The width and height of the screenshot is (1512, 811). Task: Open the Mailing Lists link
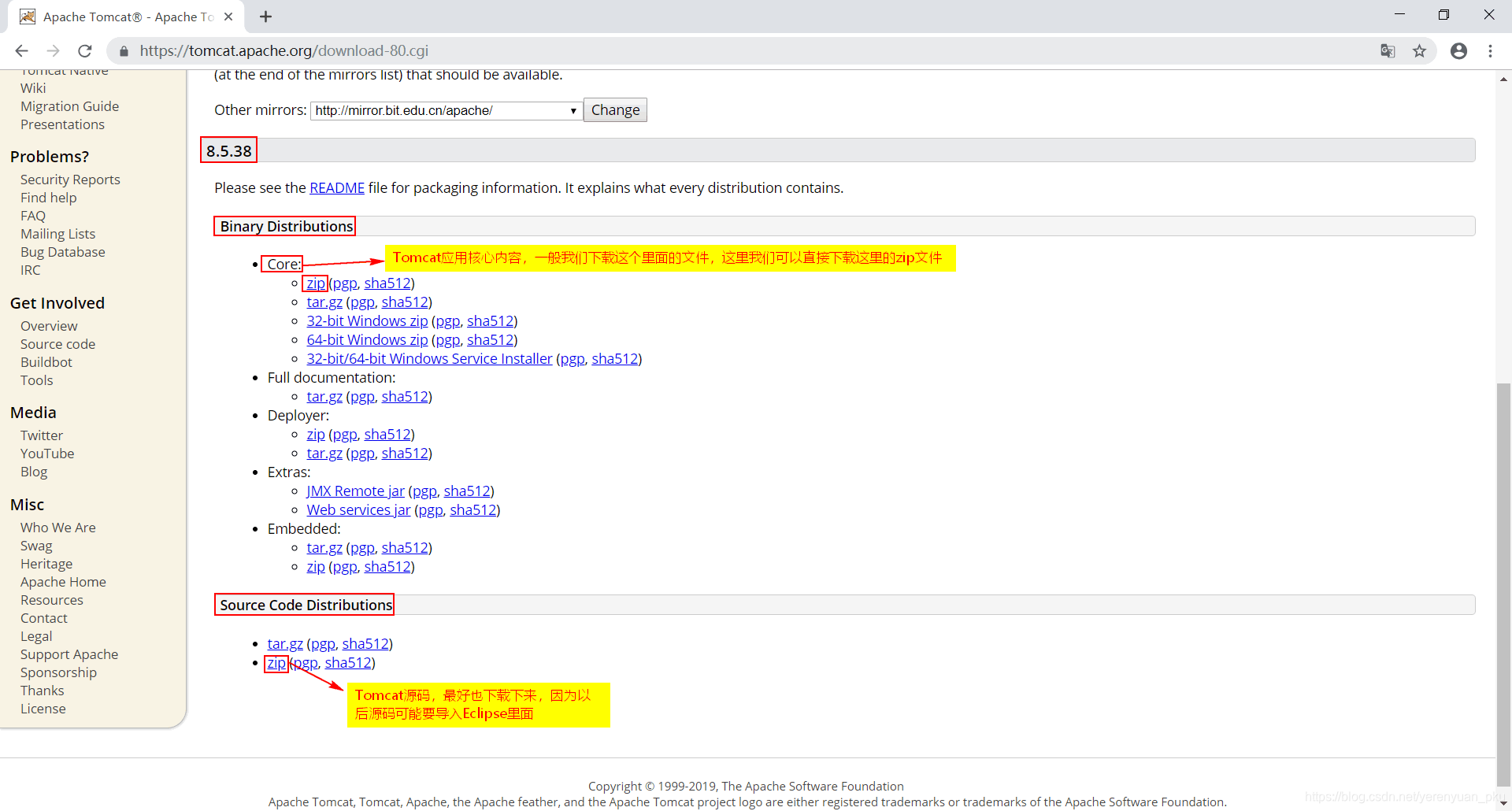57,234
